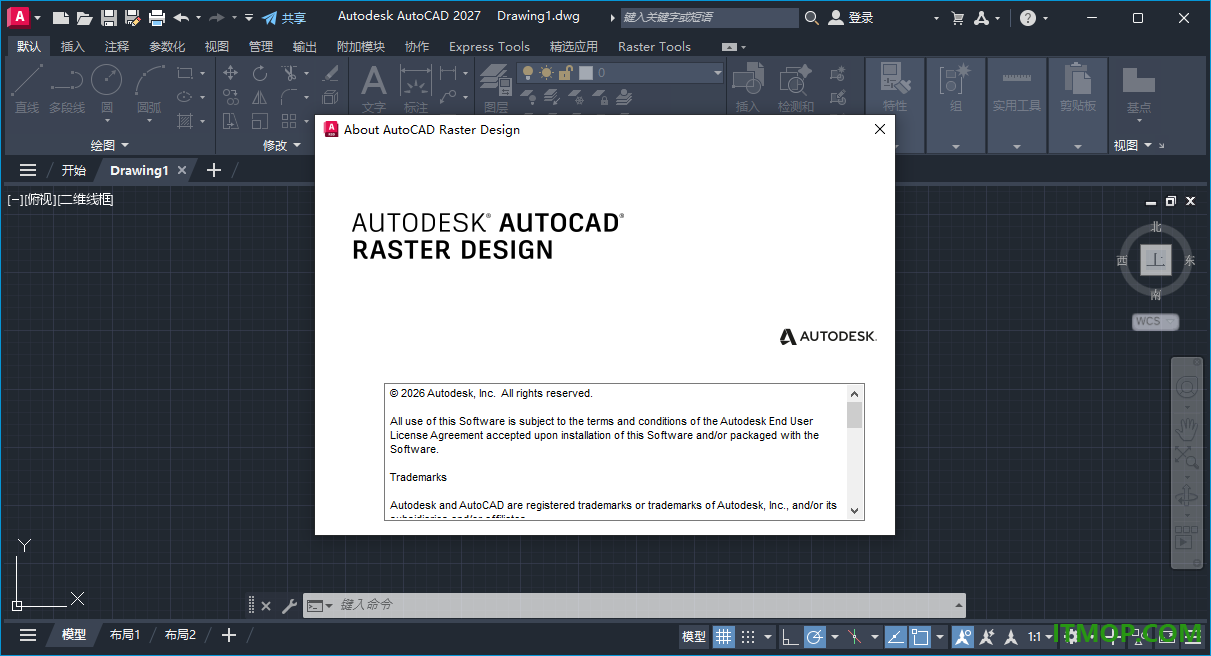
Task: Toggle the layer lock padlock icon
Action: click(x=565, y=73)
